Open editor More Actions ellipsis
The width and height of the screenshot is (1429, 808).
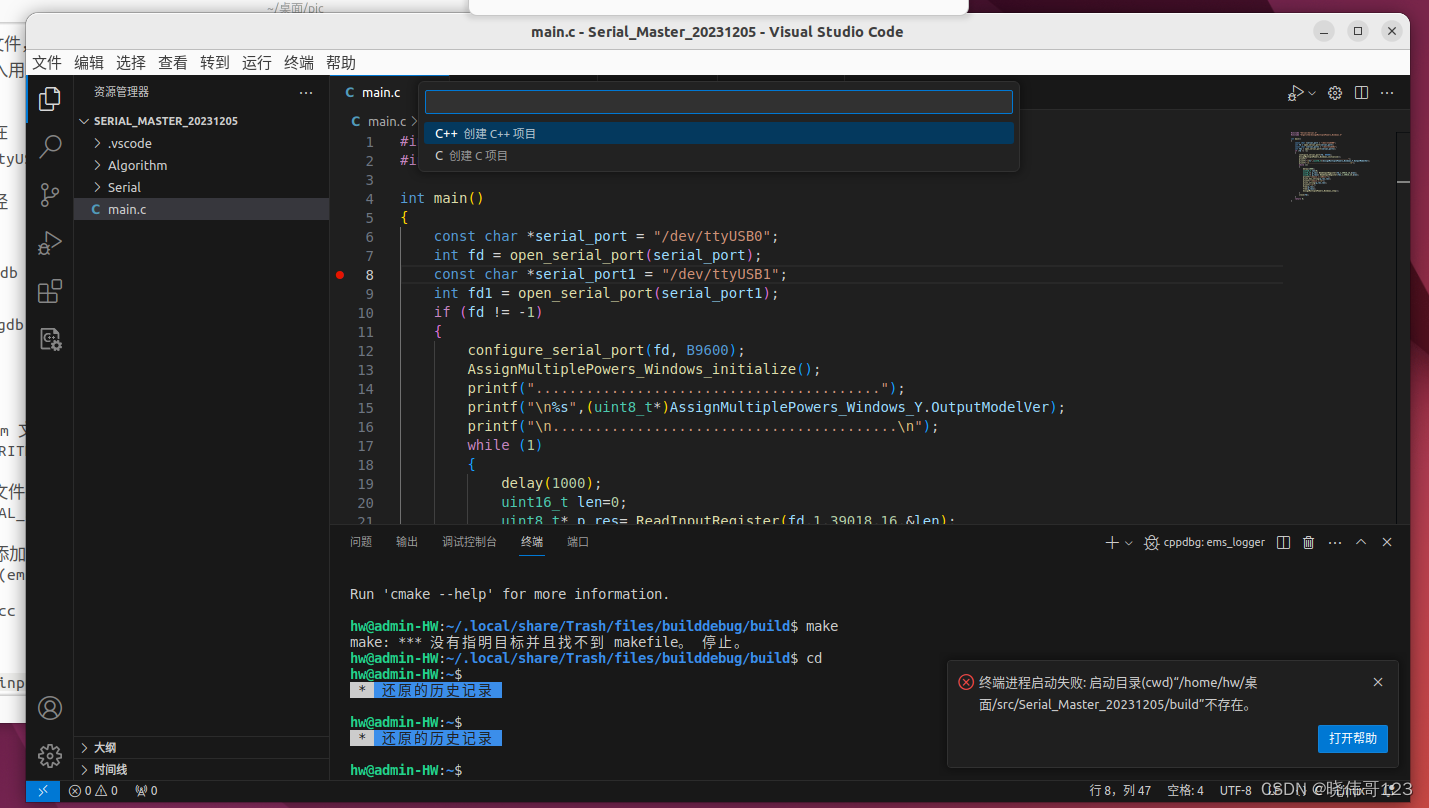[x=1387, y=93]
